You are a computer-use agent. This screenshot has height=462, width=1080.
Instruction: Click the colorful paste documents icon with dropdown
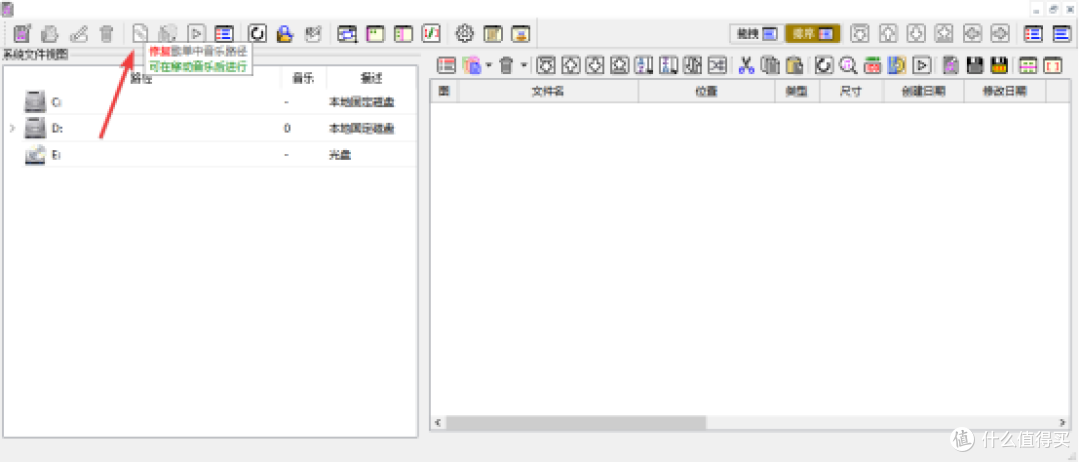coord(472,65)
